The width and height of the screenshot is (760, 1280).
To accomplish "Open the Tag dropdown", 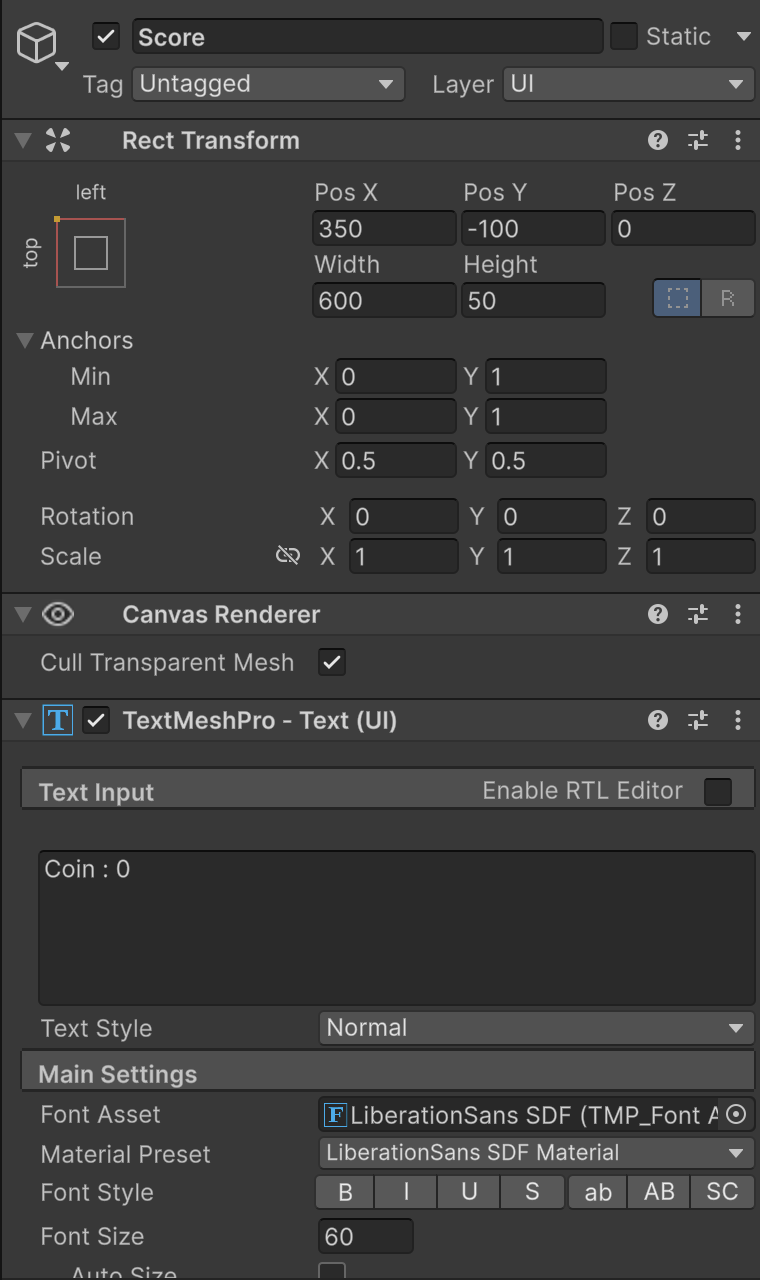I will pyautogui.click(x=268, y=84).
